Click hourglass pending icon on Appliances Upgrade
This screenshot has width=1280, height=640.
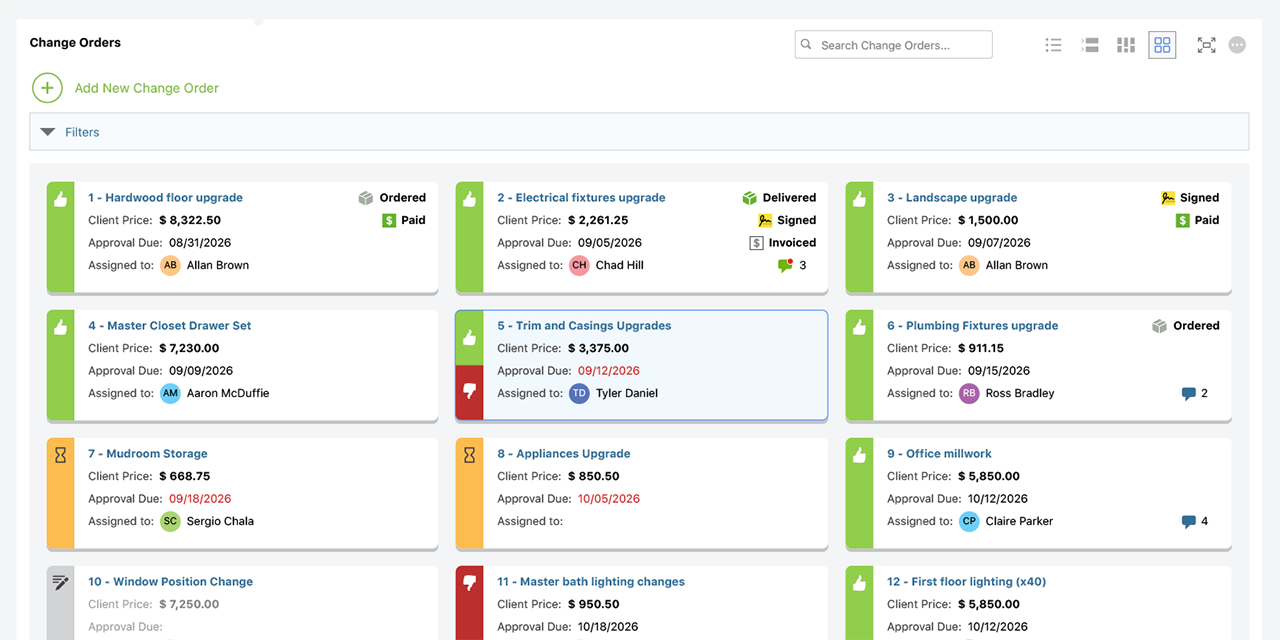pyautogui.click(x=470, y=455)
